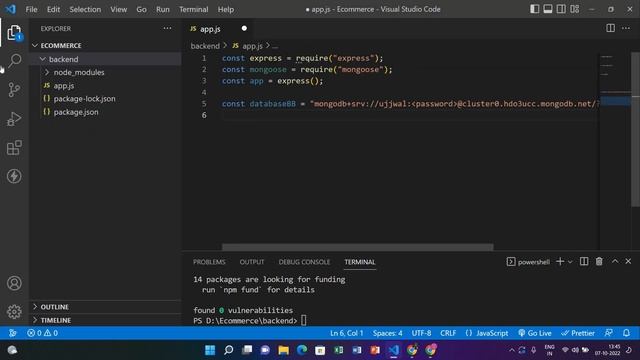Open the Manage gear icon

[x=14, y=312]
